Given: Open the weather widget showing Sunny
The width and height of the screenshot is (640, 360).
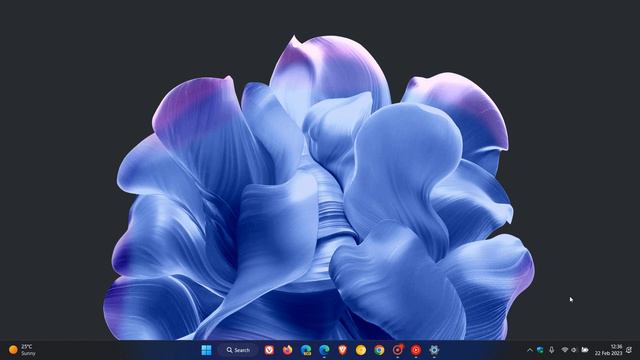Looking at the screenshot, I should pos(22,350).
